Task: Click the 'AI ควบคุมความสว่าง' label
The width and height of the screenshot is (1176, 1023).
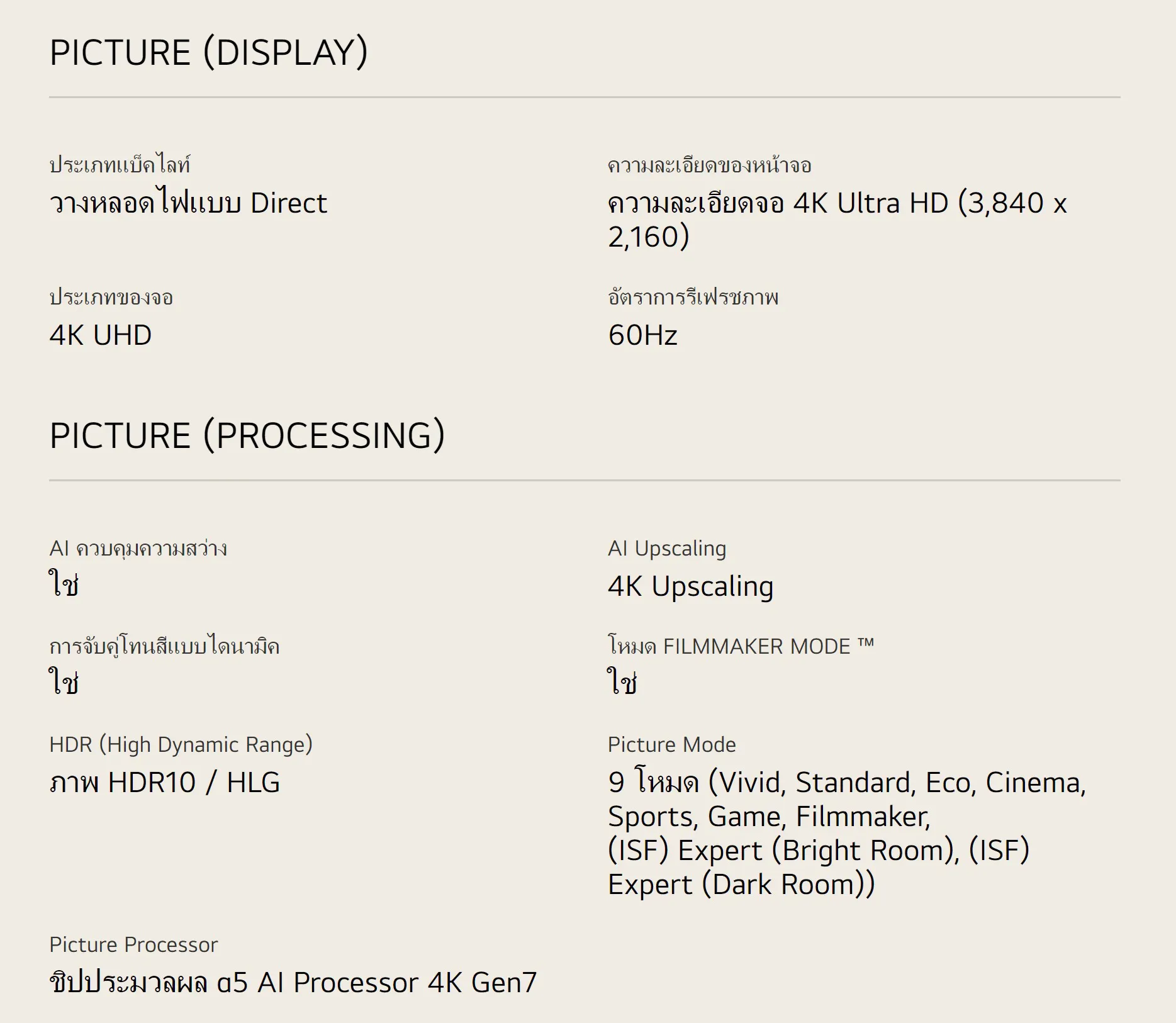Action: (138, 549)
